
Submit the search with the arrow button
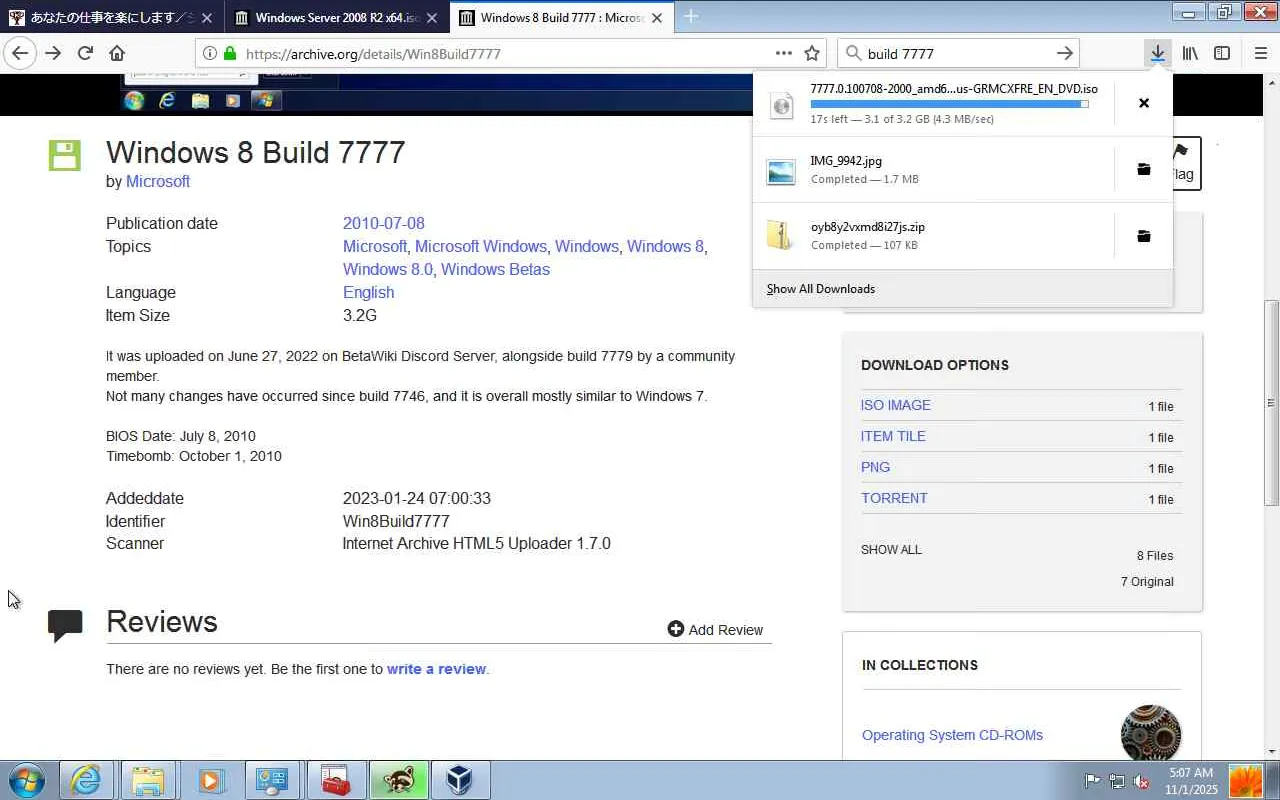tap(1065, 53)
